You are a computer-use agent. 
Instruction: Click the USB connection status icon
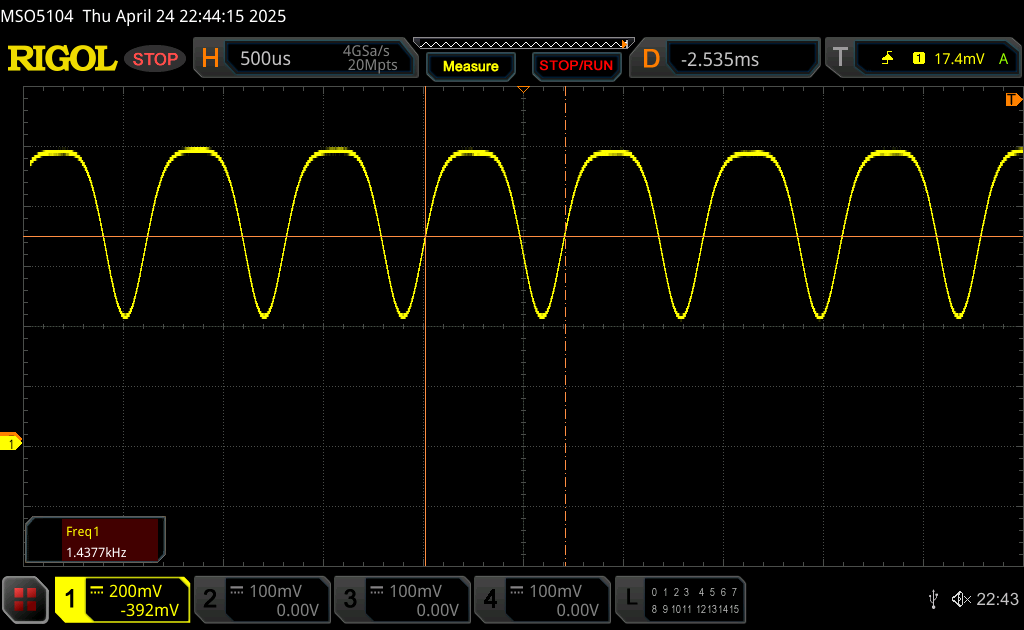pyautogui.click(x=934, y=599)
